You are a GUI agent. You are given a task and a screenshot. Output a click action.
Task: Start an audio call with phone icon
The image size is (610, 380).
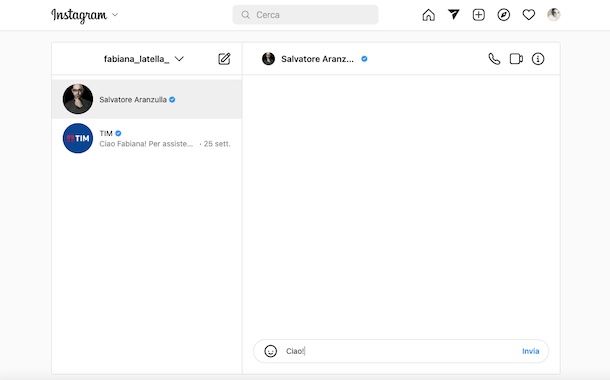pyautogui.click(x=494, y=59)
